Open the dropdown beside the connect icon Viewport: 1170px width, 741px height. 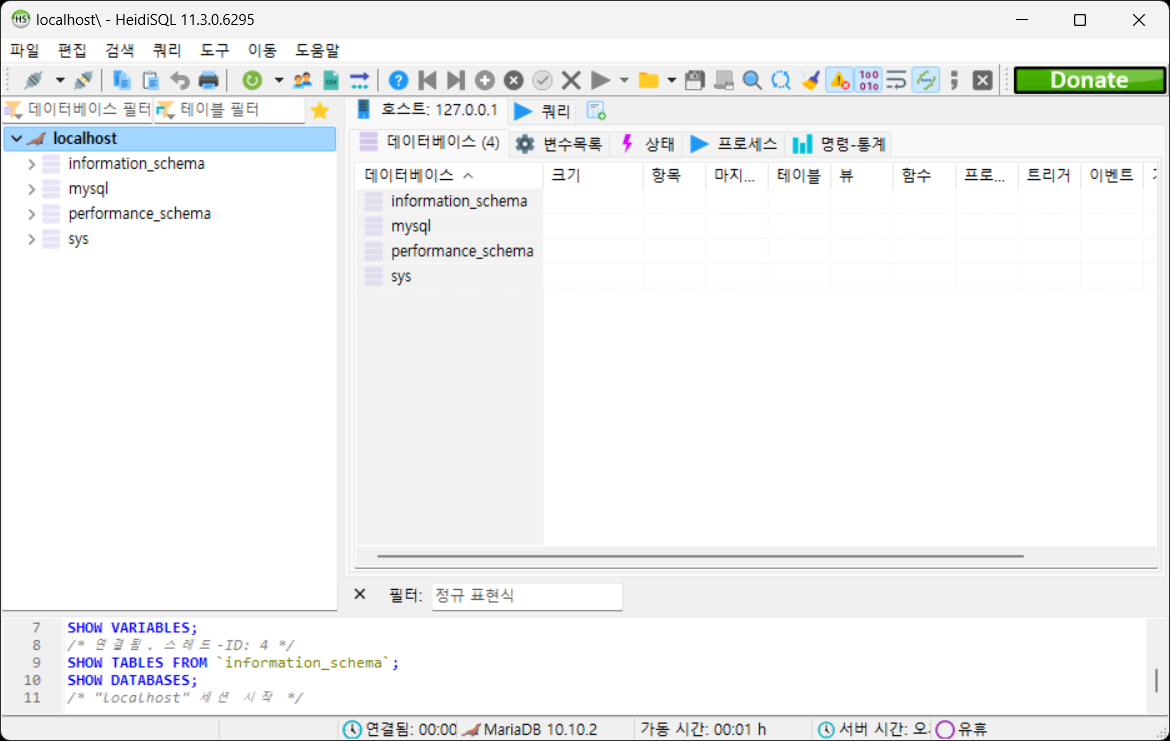(60, 80)
